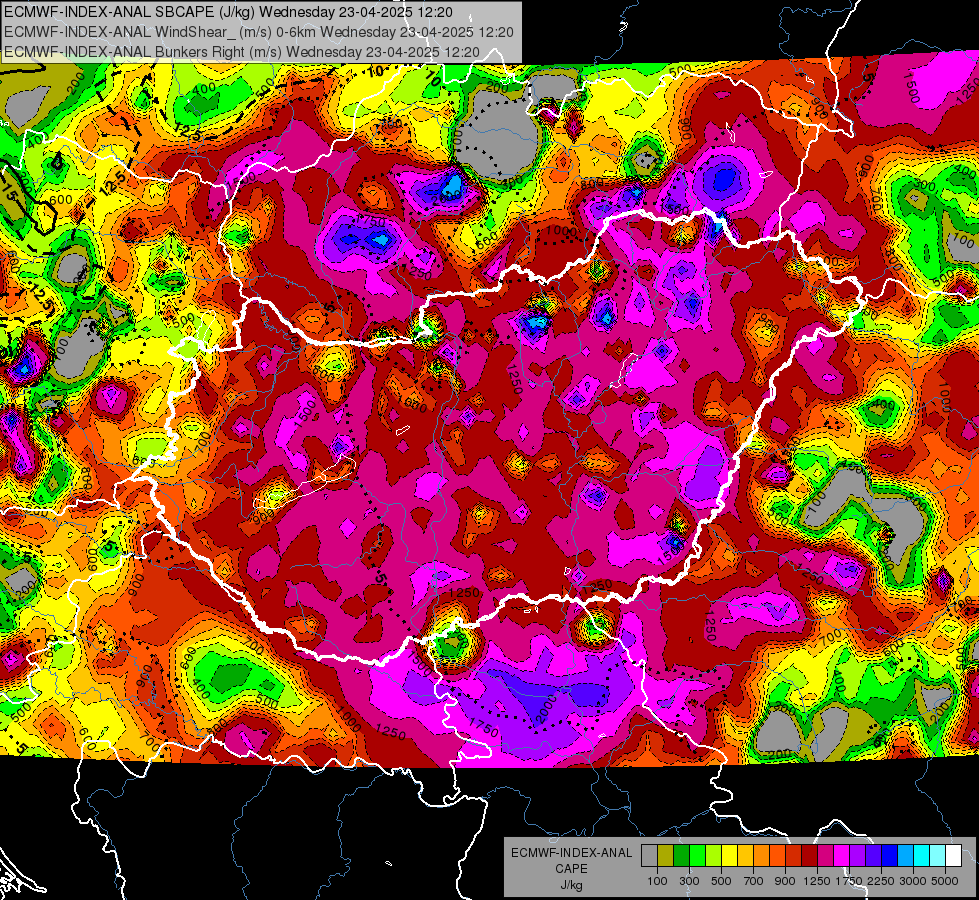
Task: Click the 3000 tick label under the legend
Action: click(x=913, y=881)
